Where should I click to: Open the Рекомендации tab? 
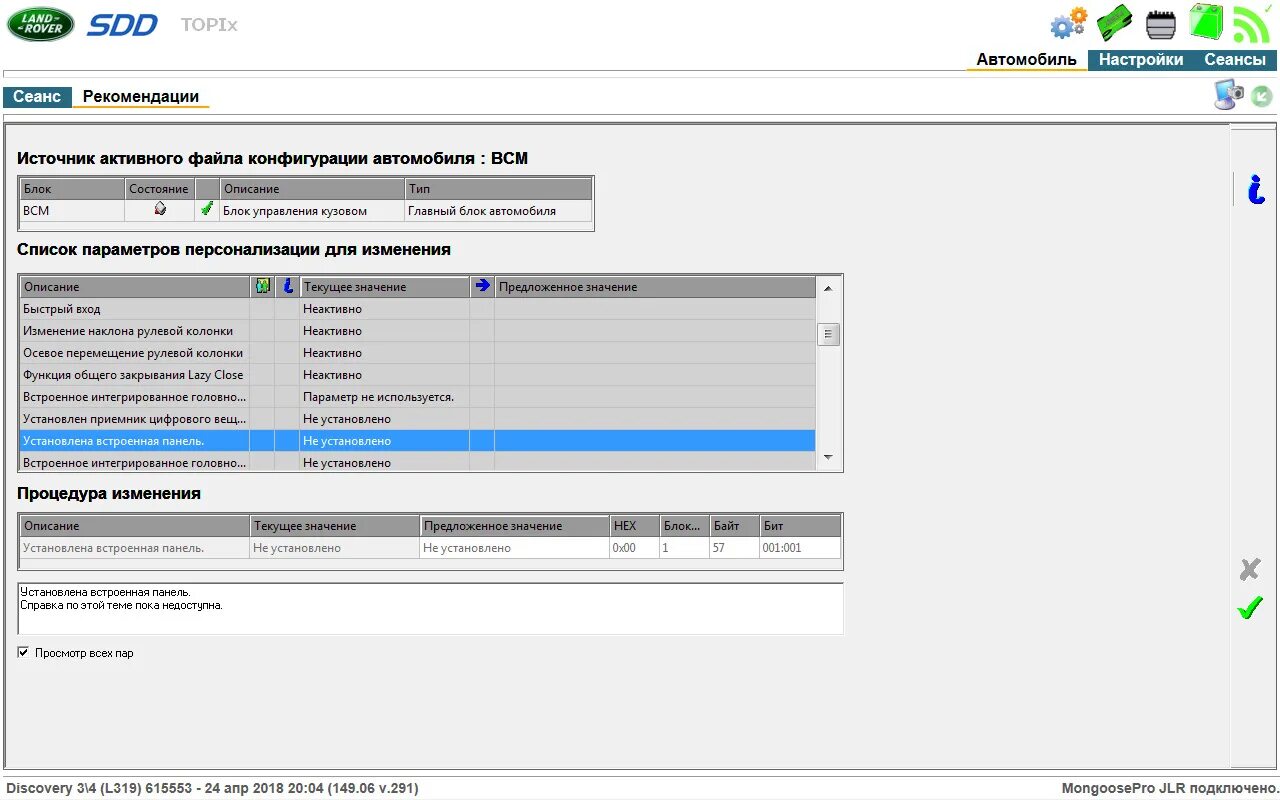point(140,97)
